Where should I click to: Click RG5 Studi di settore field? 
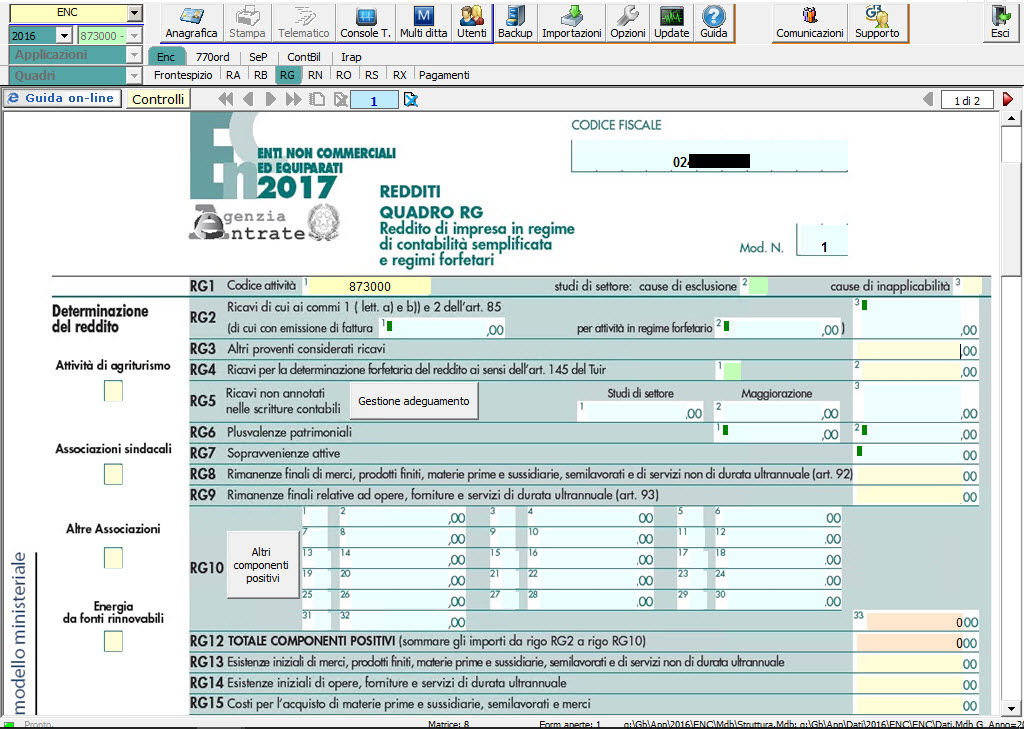pos(641,411)
